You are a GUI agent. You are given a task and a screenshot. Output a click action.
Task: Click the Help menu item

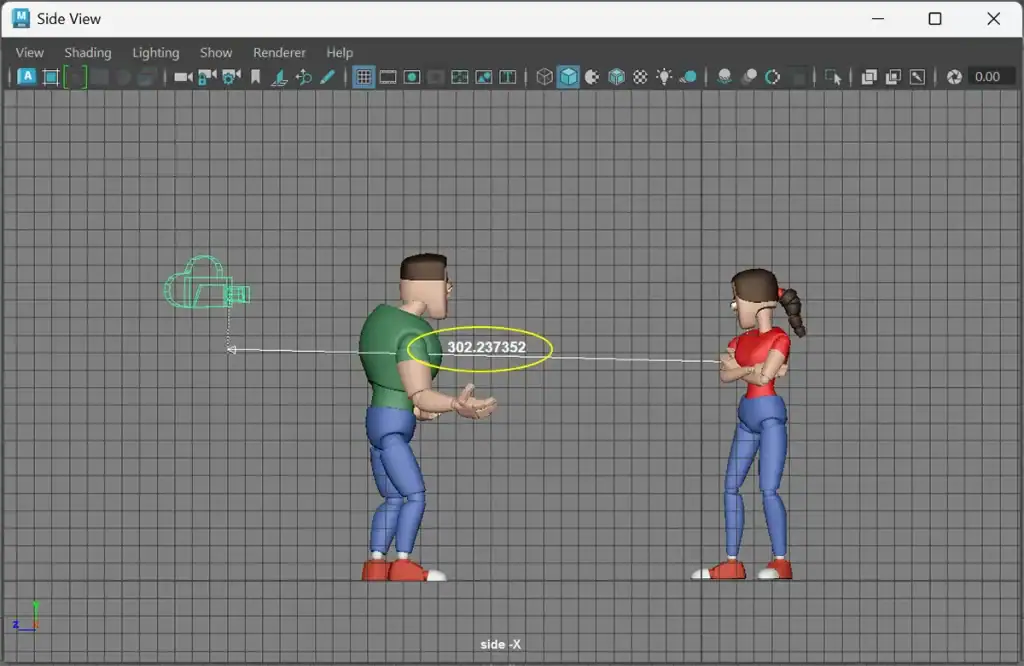(x=340, y=53)
